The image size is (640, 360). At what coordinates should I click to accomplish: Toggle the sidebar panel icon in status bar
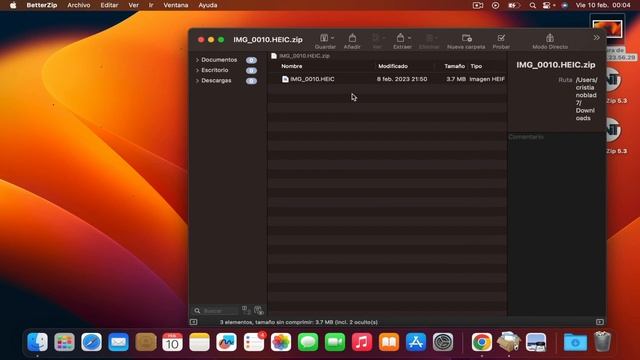click(x=193, y=322)
